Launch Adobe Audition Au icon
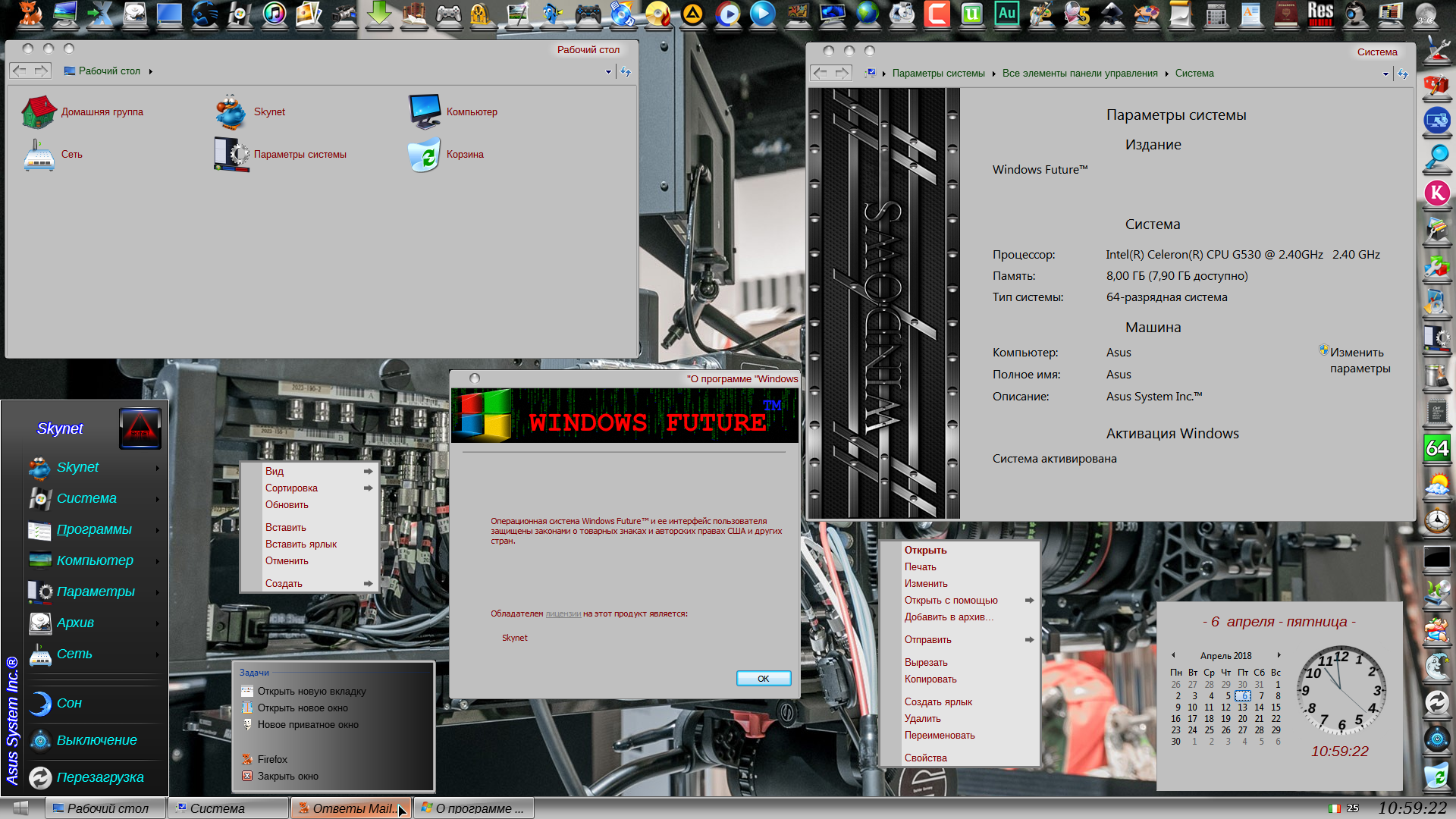 tap(1007, 14)
